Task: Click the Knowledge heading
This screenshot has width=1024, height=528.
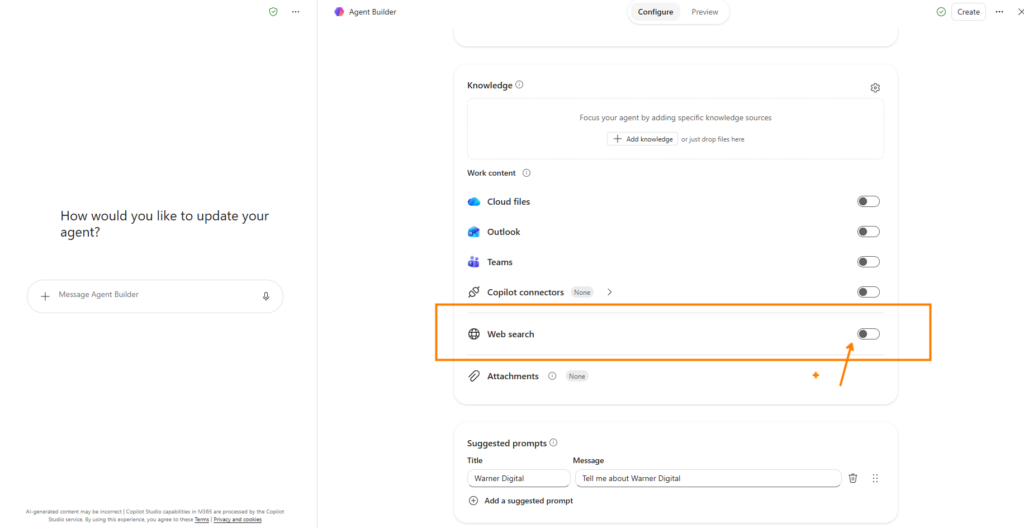Action: tap(490, 86)
